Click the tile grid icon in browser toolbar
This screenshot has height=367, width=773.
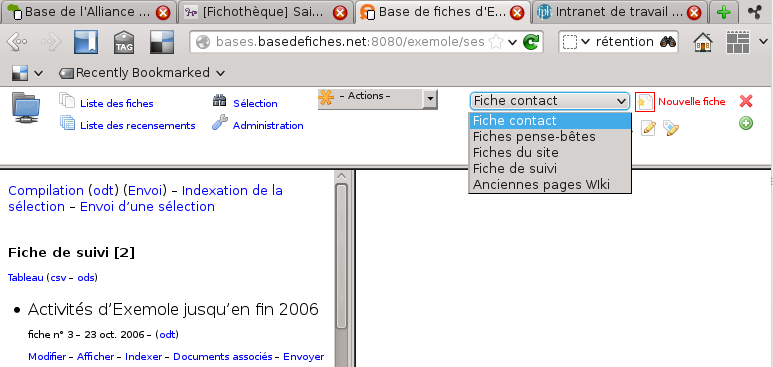(738, 42)
